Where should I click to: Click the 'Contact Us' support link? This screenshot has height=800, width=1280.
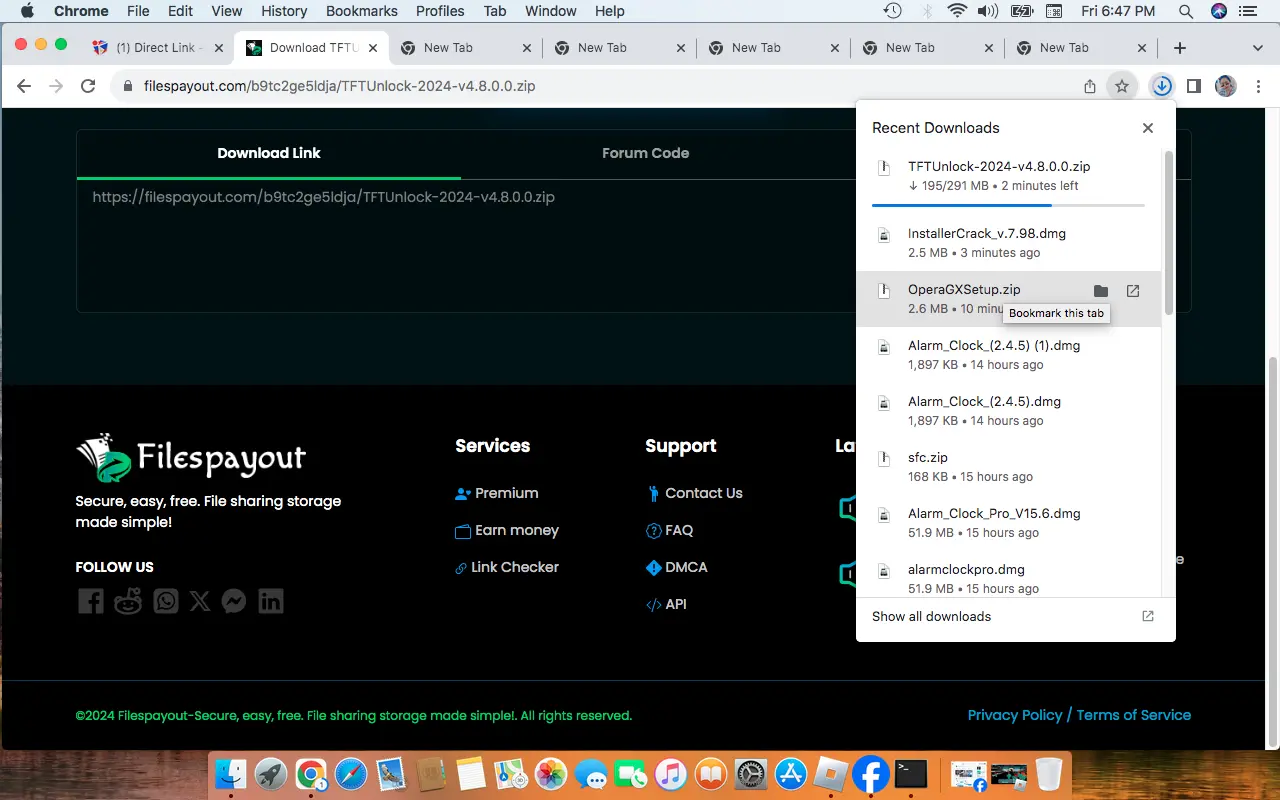pos(694,493)
